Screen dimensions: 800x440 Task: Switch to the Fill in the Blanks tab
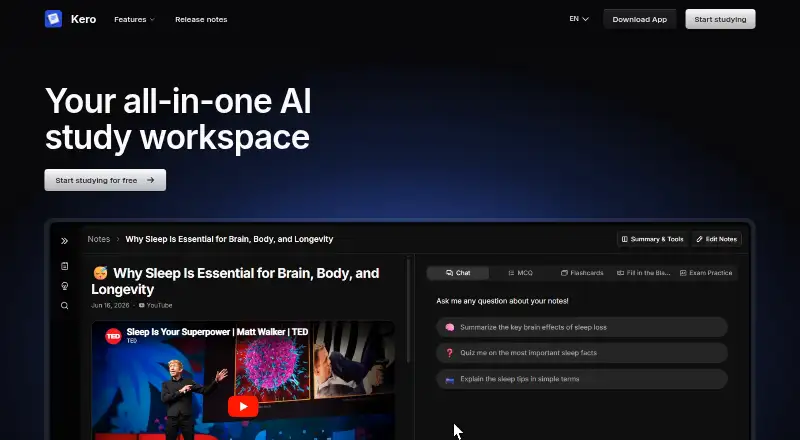pyautogui.click(x=643, y=273)
